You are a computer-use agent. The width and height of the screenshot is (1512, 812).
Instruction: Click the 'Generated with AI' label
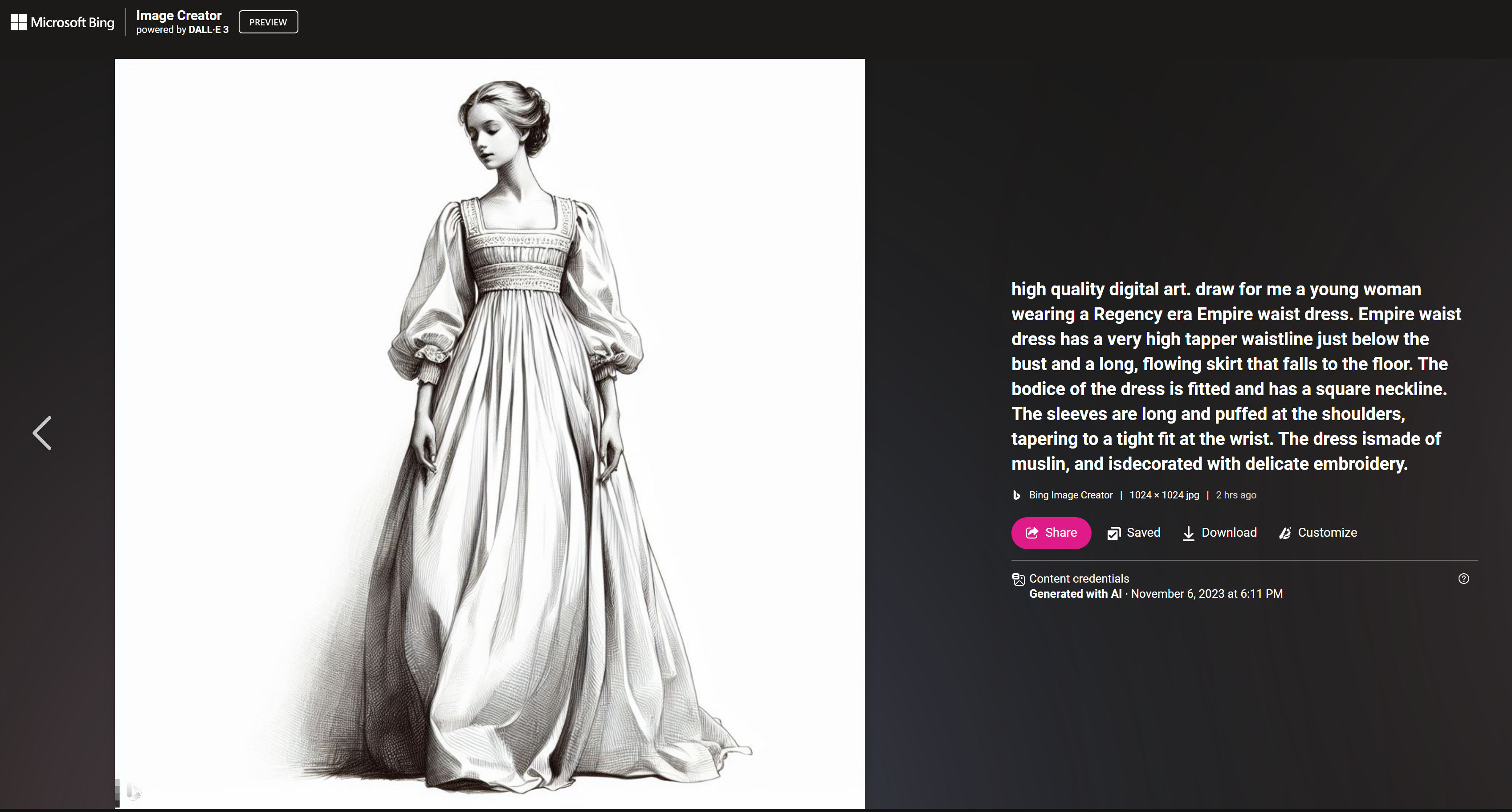1075,594
